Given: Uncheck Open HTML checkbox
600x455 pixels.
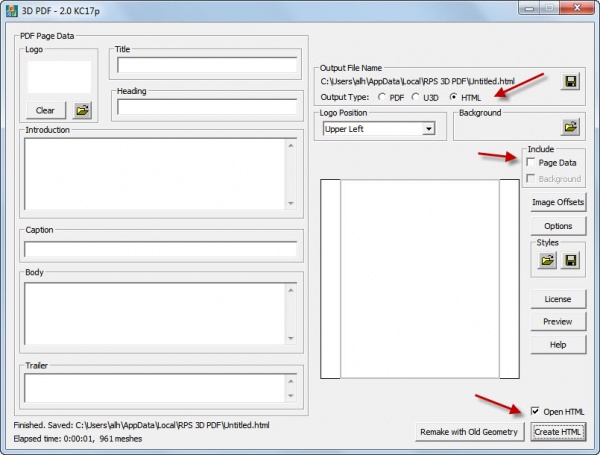Looking at the screenshot, I should click(535, 411).
